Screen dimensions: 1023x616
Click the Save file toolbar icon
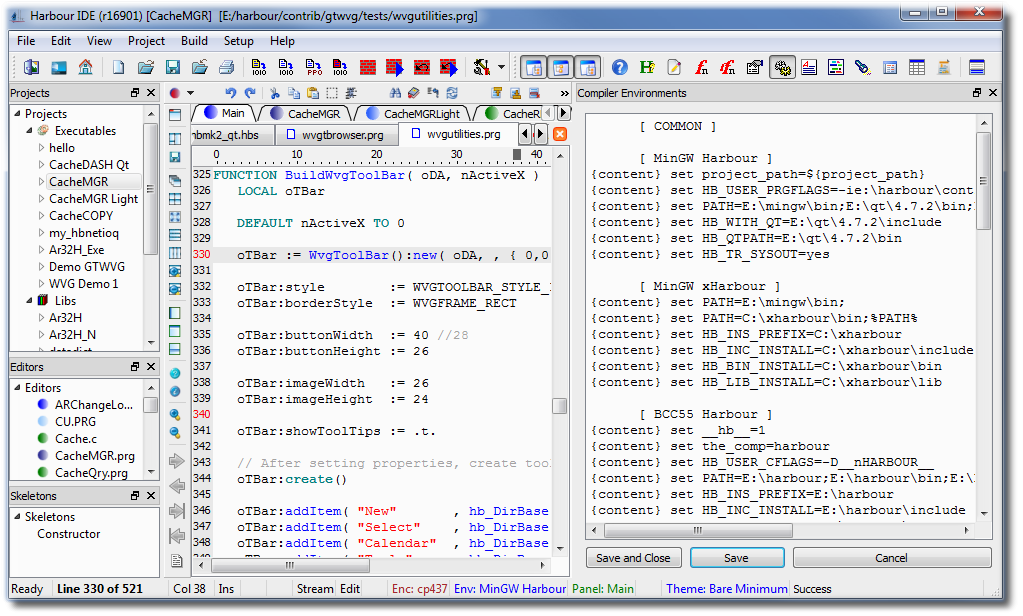tap(173, 68)
